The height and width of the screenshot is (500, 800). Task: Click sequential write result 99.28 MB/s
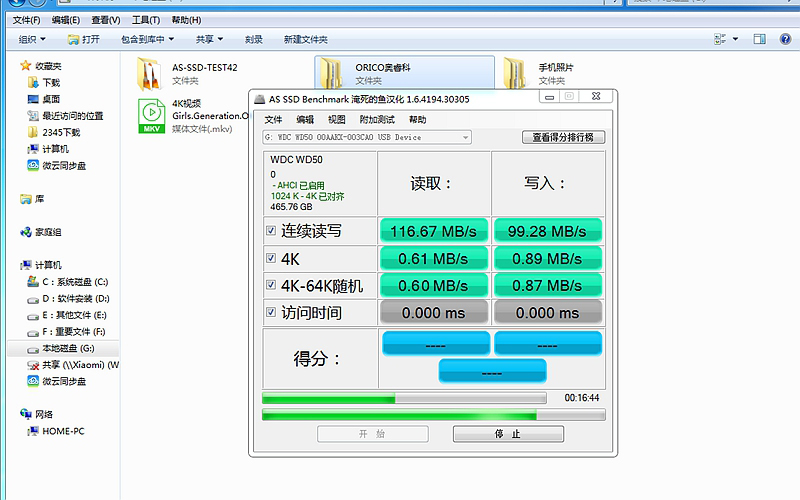click(x=547, y=231)
